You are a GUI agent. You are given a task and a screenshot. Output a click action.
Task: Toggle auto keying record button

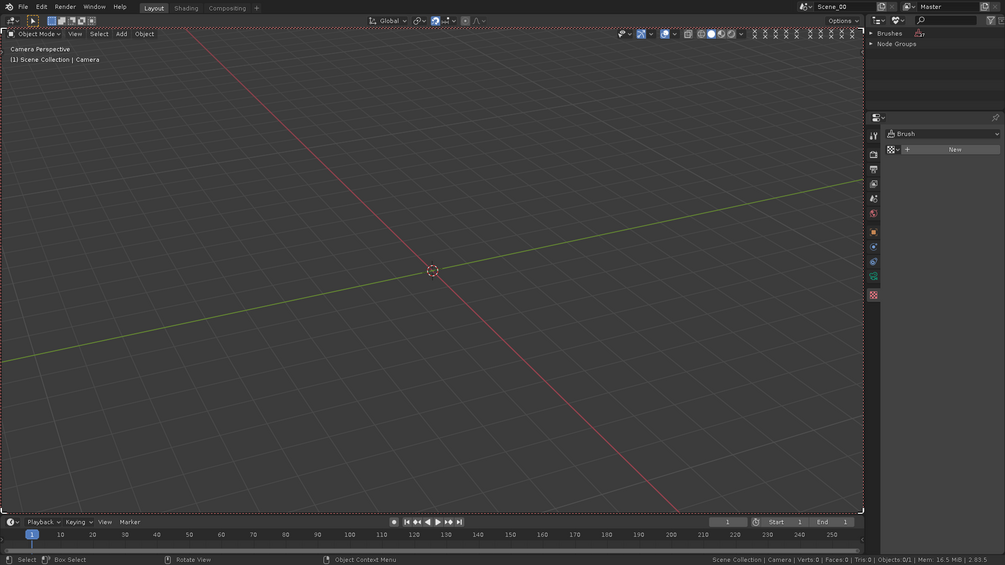click(x=394, y=522)
